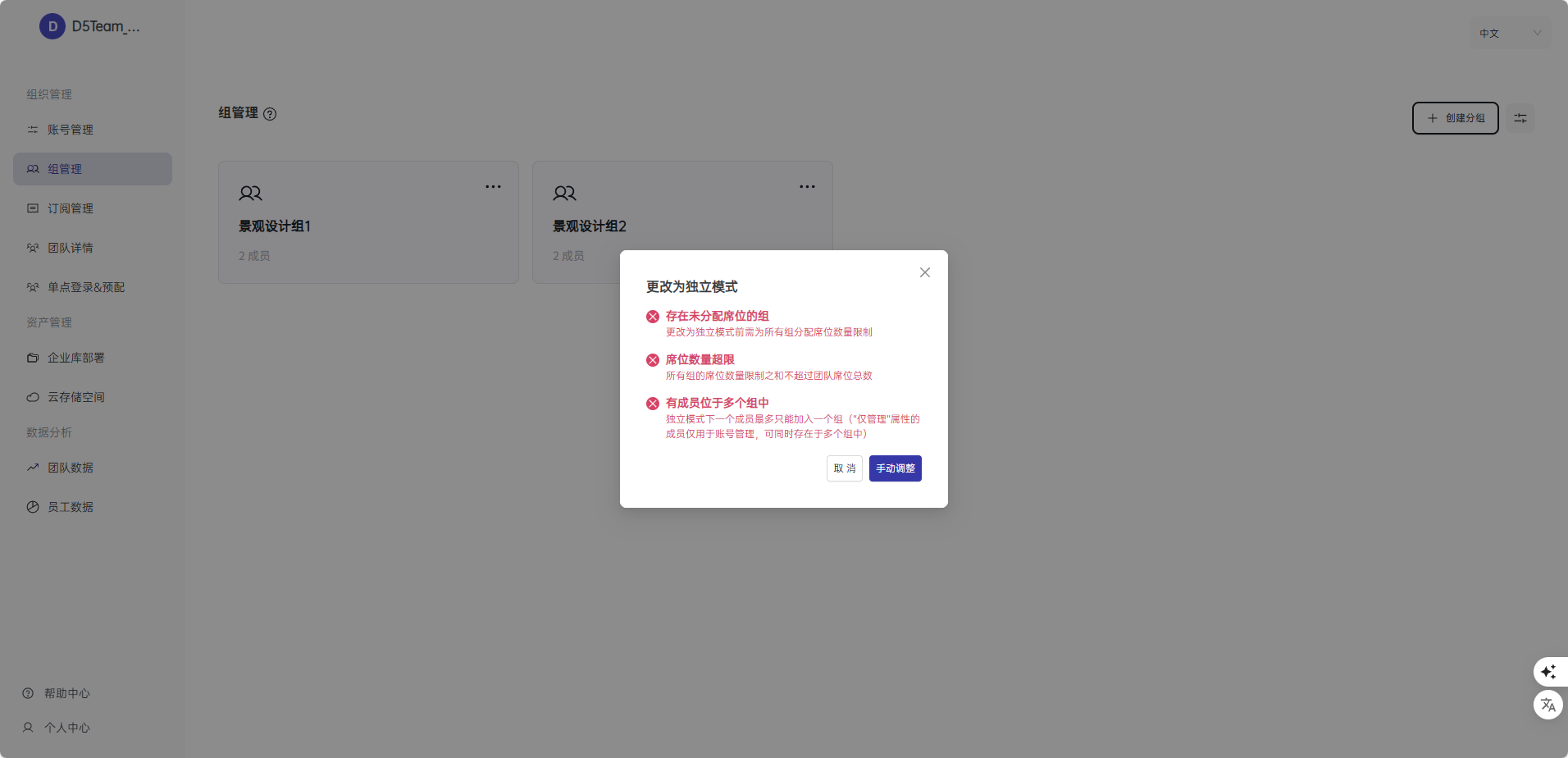Click the D5Team avatar icon
The image size is (1568, 758).
[52, 26]
